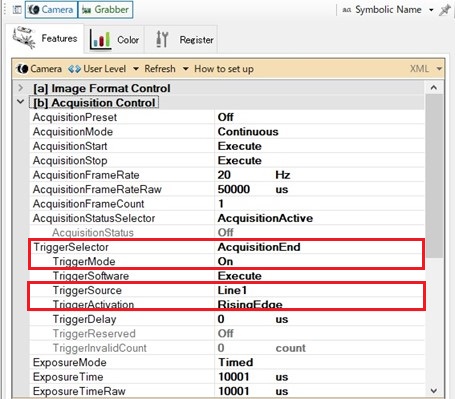Click the scrollbar up arrow

coord(434,88)
